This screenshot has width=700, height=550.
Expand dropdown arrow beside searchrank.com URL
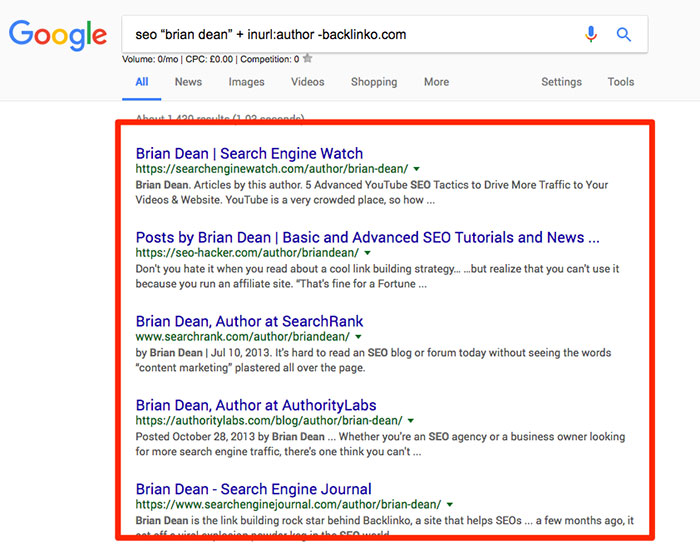tap(358, 337)
